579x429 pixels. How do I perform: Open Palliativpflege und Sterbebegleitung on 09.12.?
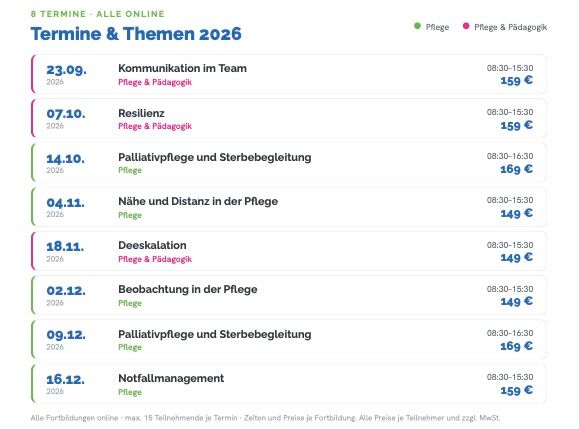click(289, 339)
